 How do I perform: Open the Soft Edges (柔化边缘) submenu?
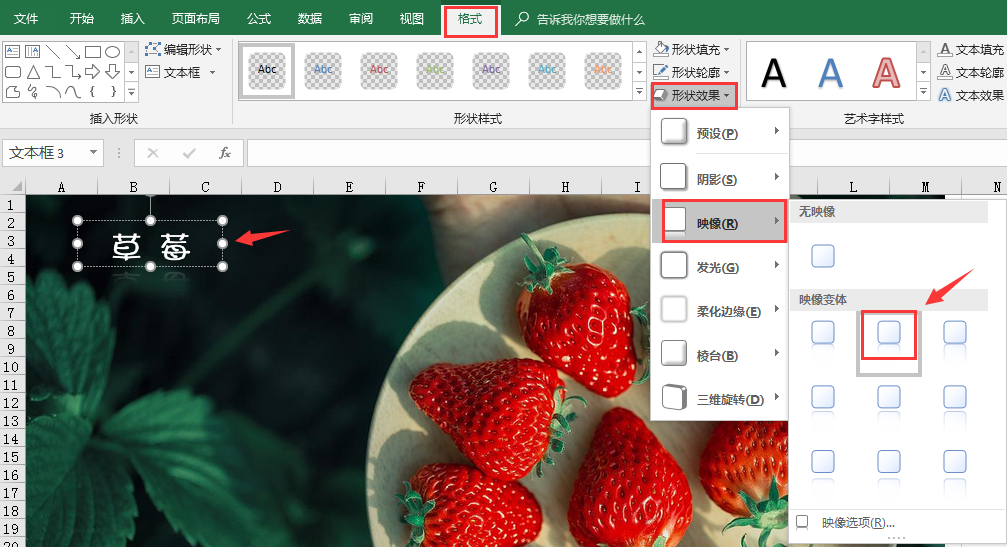click(720, 311)
